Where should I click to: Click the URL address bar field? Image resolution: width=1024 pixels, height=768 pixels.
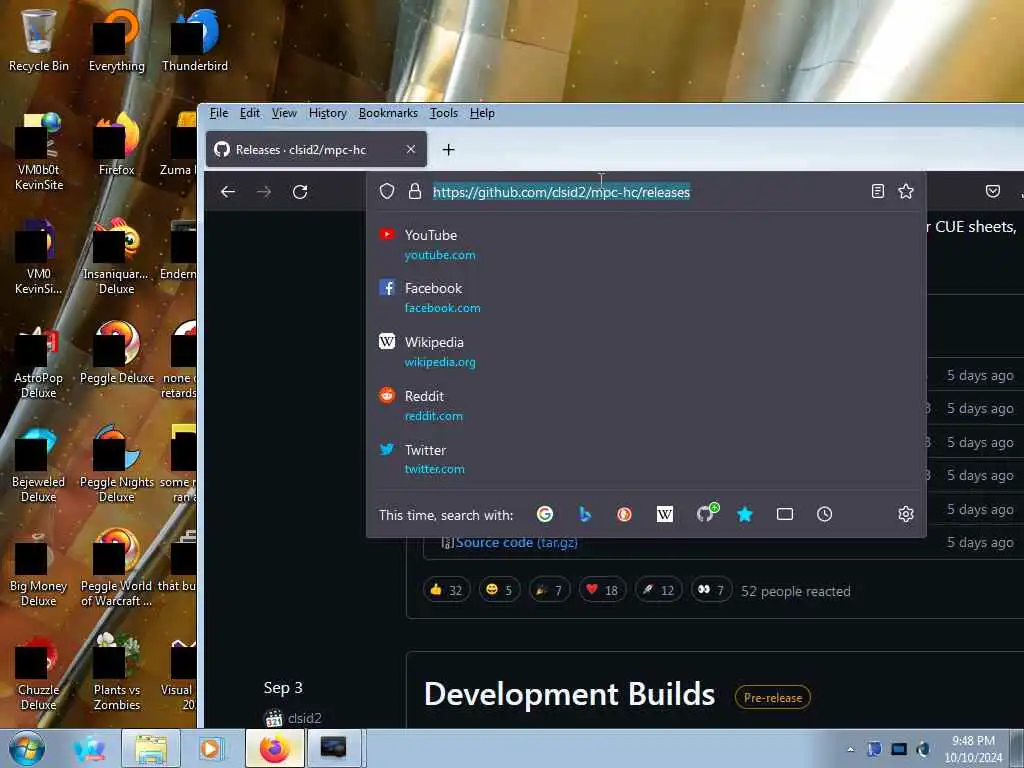click(647, 191)
